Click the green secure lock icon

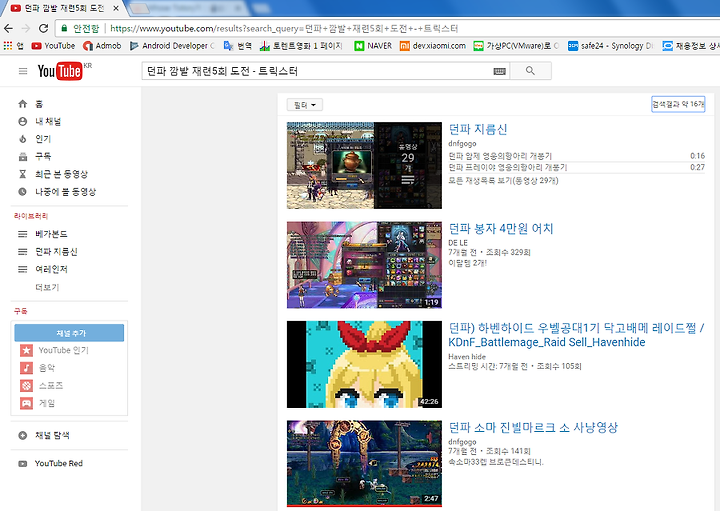pos(64,28)
